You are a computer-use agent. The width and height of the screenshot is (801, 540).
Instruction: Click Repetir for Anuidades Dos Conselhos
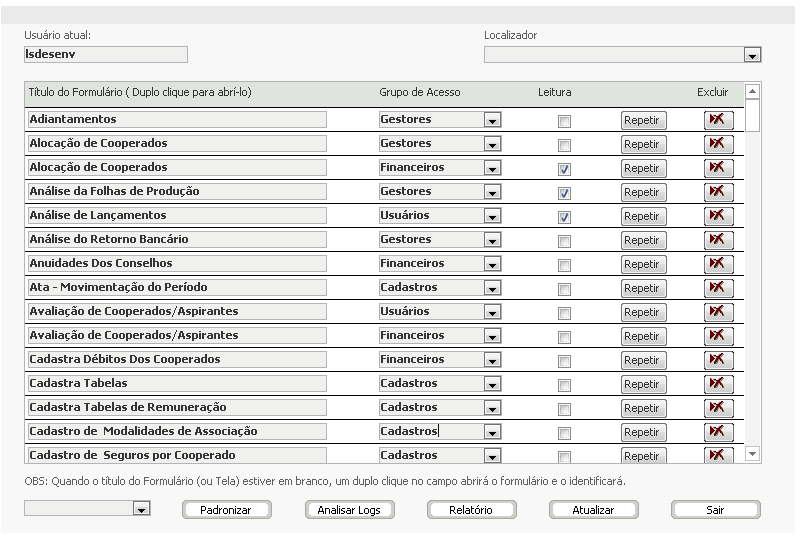(643, 264)
